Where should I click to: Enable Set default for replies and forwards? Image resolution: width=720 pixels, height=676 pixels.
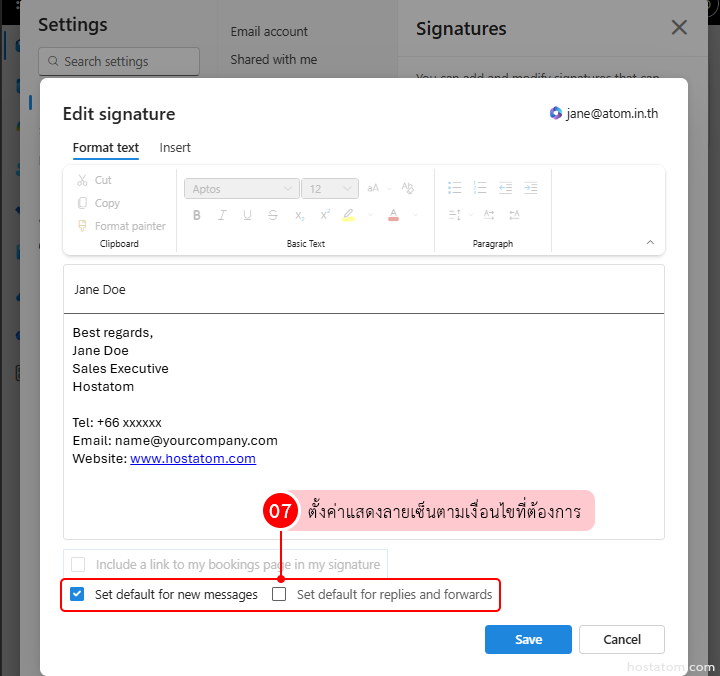tap(279, 594)
